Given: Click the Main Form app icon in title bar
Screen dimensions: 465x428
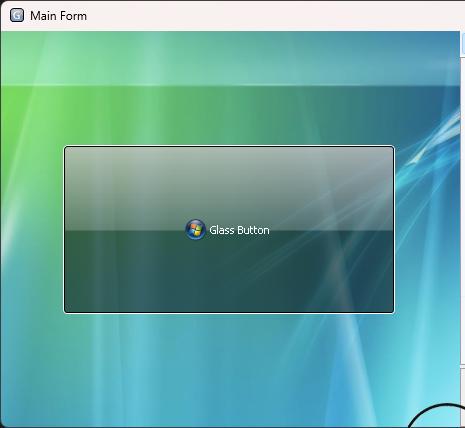Looking at the screenshot, I should (x=17, y=15).
